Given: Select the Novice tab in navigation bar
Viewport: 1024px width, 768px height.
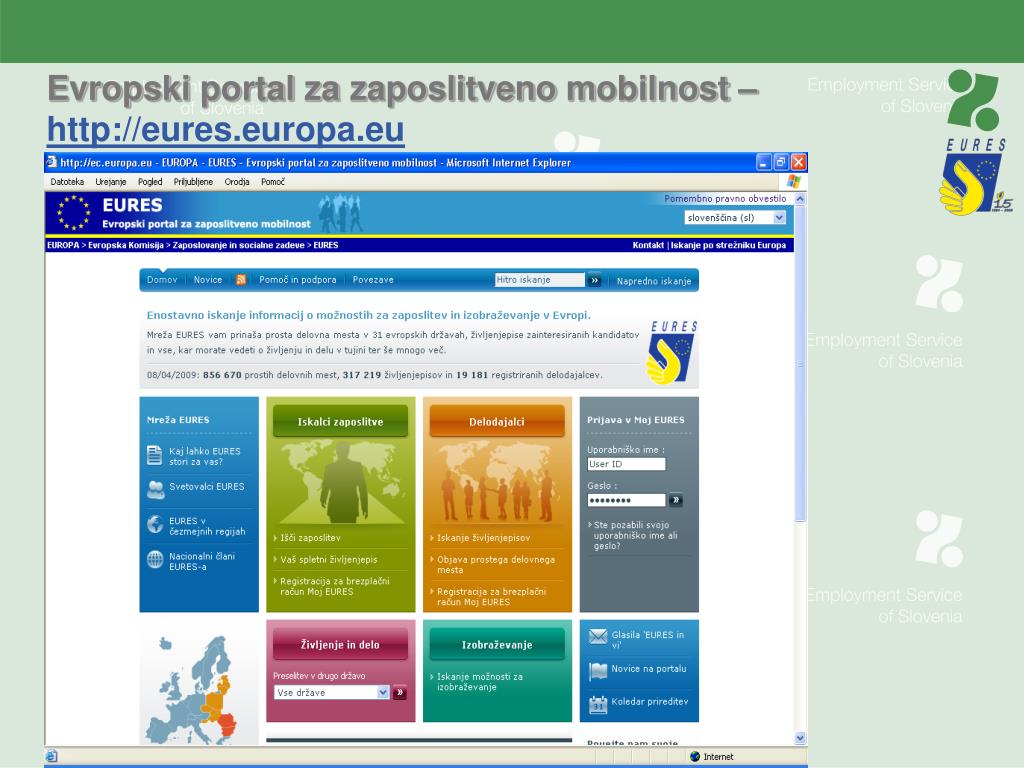Looking at the screenshot, I should 208,280.
